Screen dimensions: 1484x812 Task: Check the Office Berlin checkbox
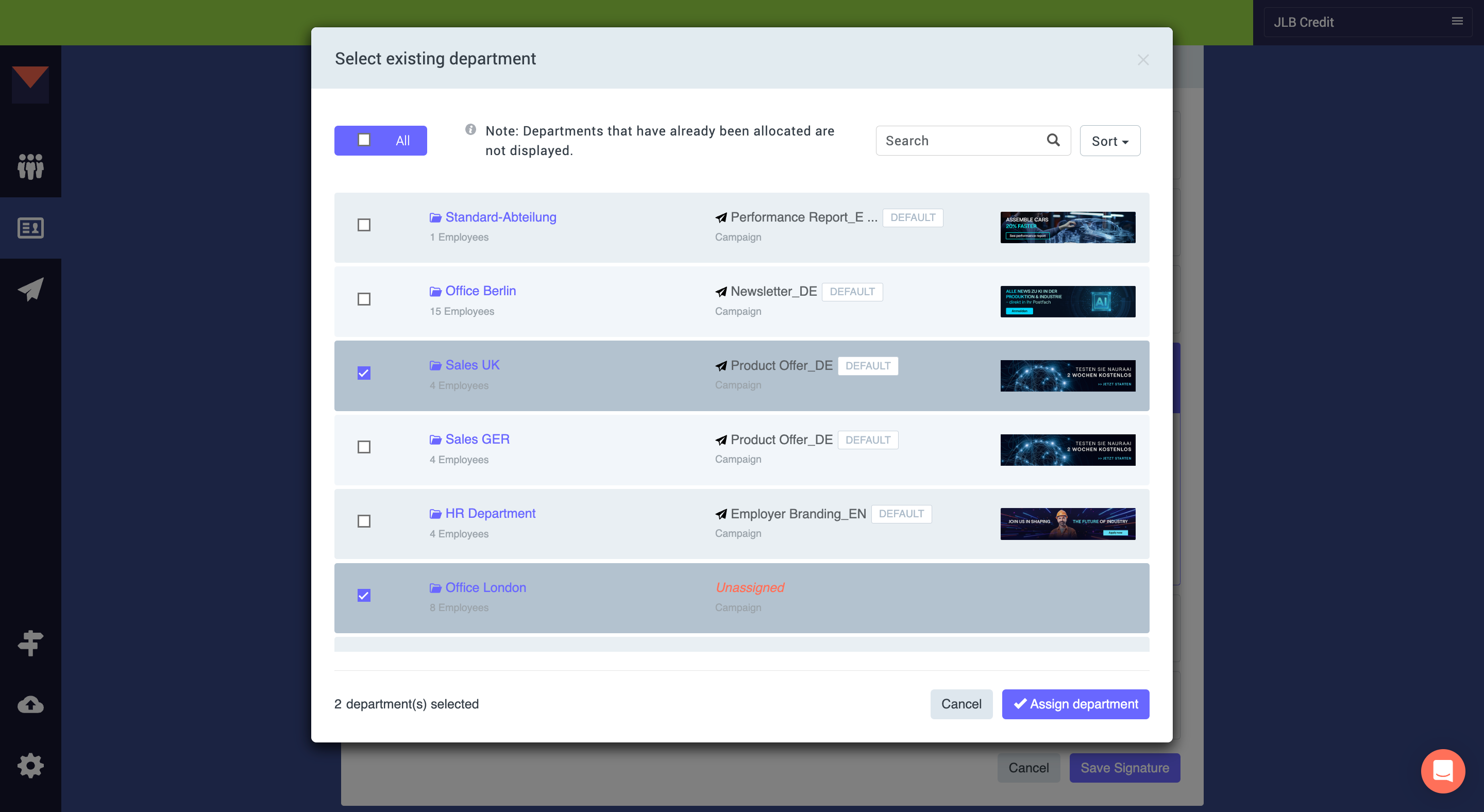click(x=363, y=299)
